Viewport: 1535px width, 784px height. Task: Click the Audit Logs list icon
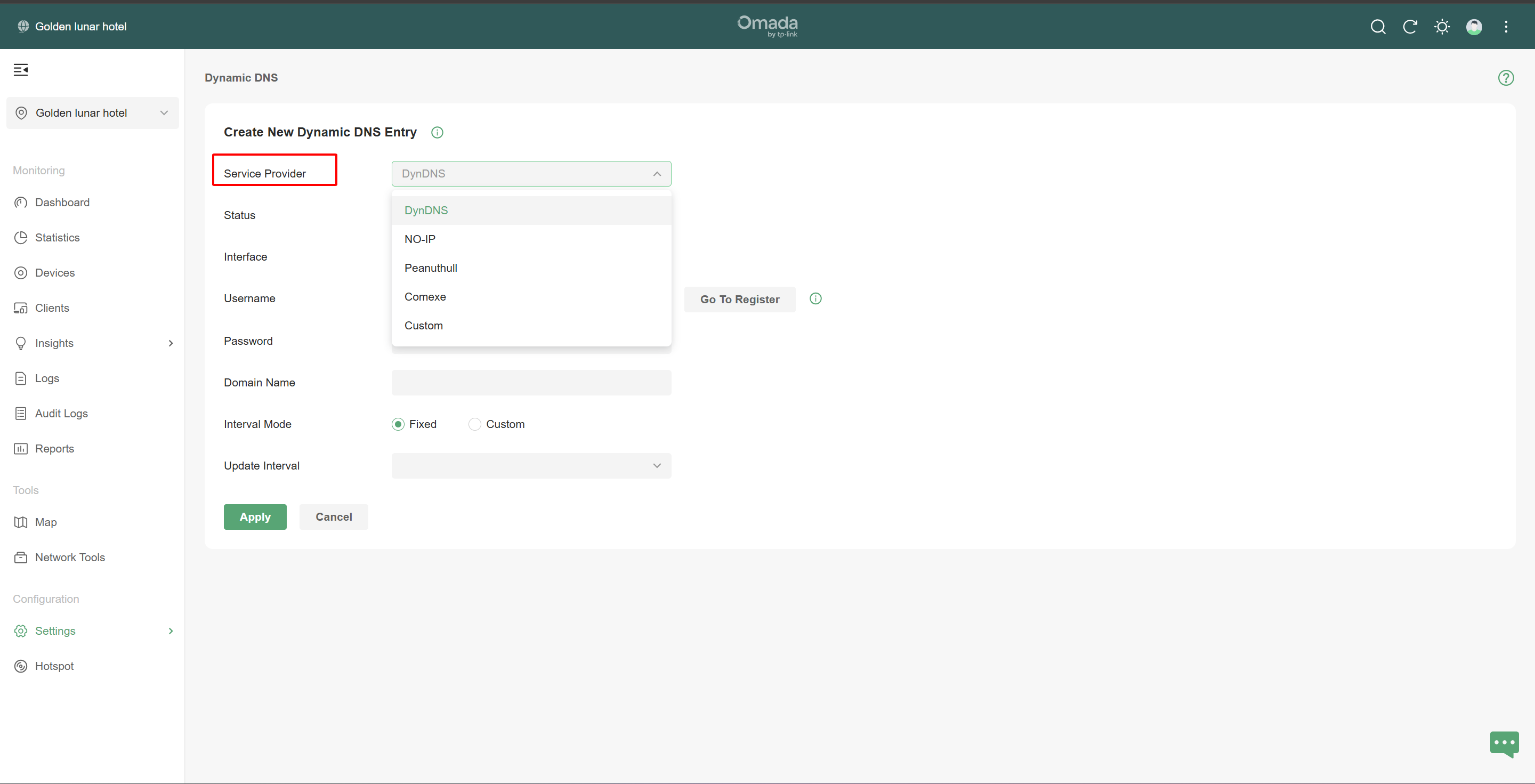(x=21, y=414)
